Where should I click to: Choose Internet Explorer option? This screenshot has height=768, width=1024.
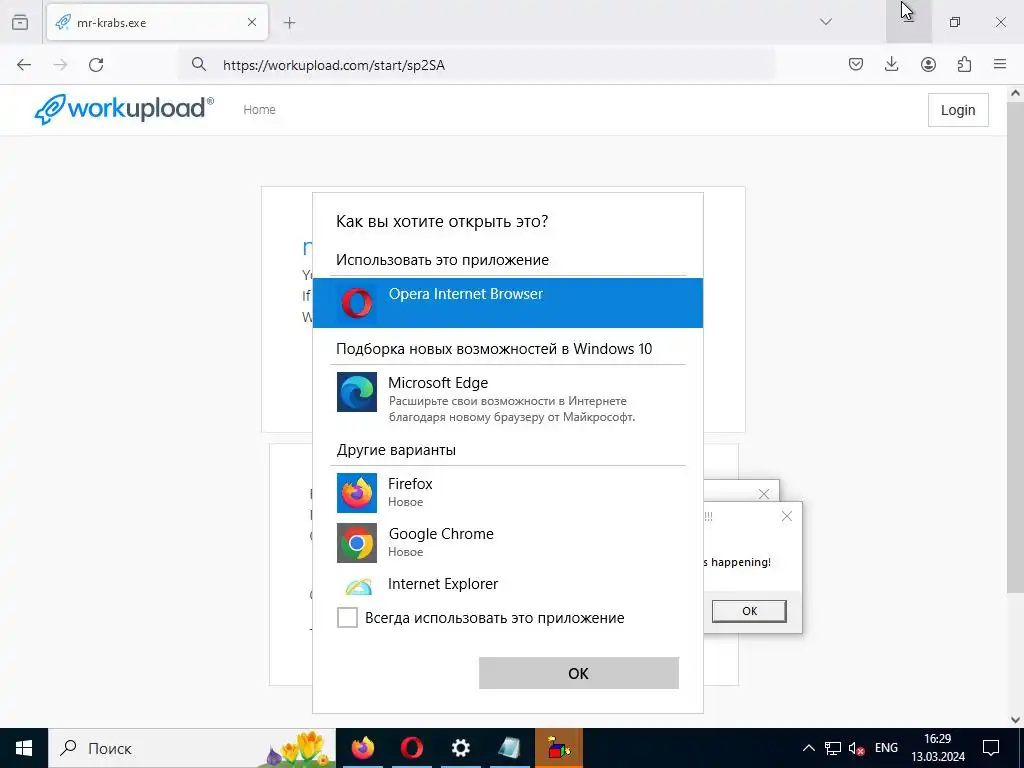click(x=508, y=583)
